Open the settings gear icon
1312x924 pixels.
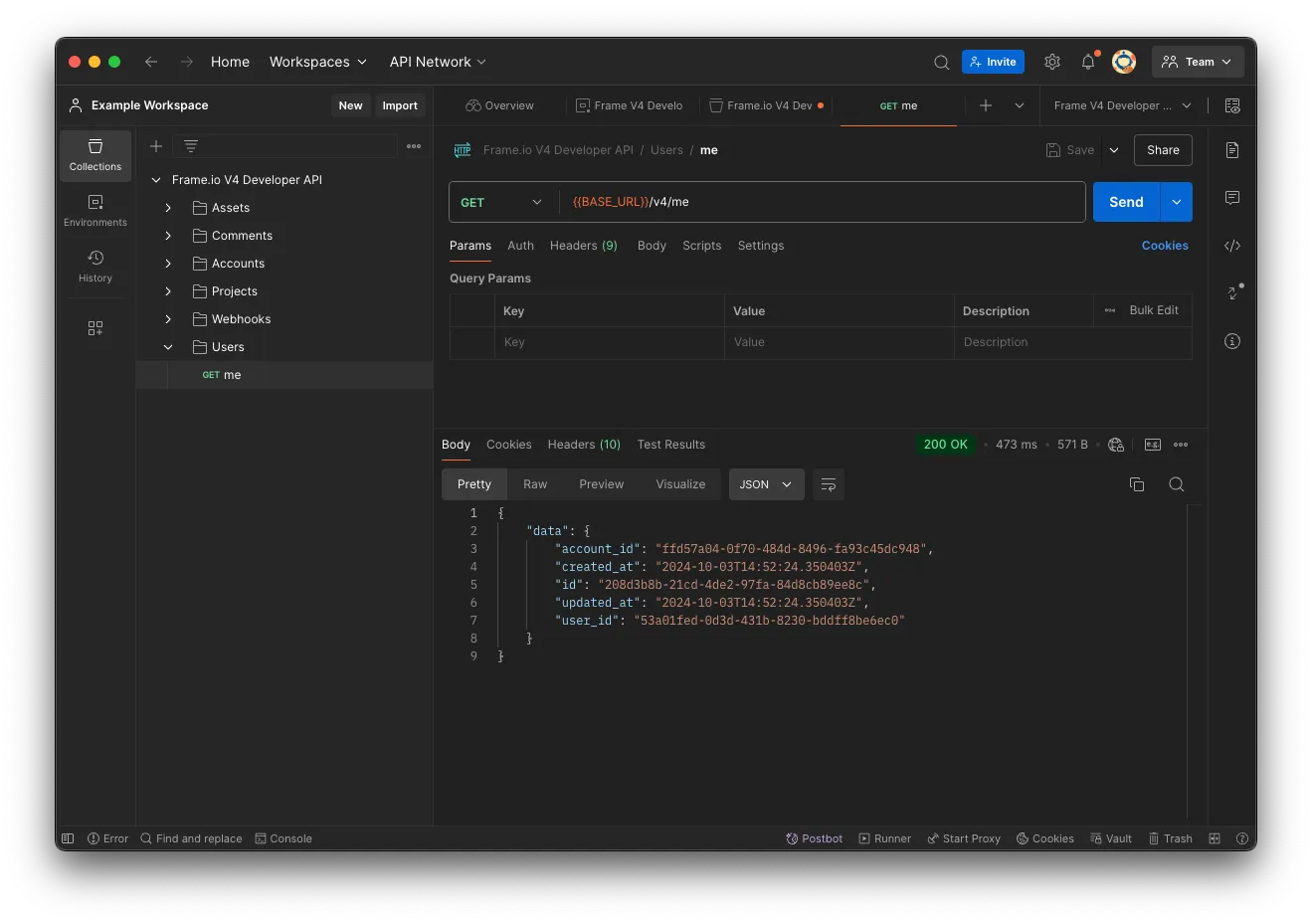click(1052, 62)
